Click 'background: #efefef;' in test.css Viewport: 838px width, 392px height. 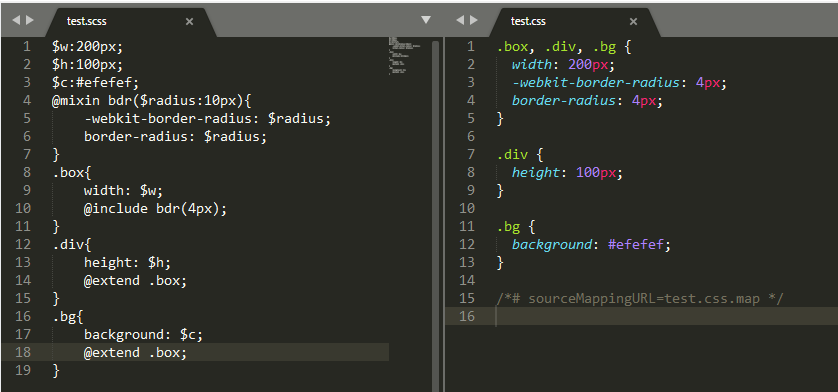point(591,244)
